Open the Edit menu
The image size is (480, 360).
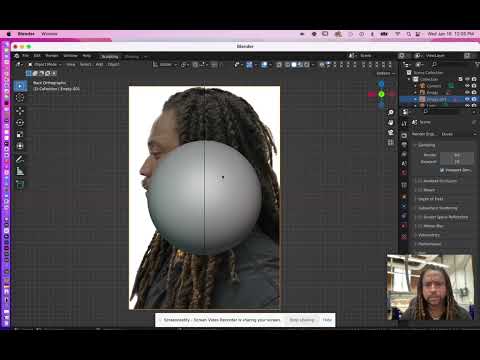(x=37, y=56)
